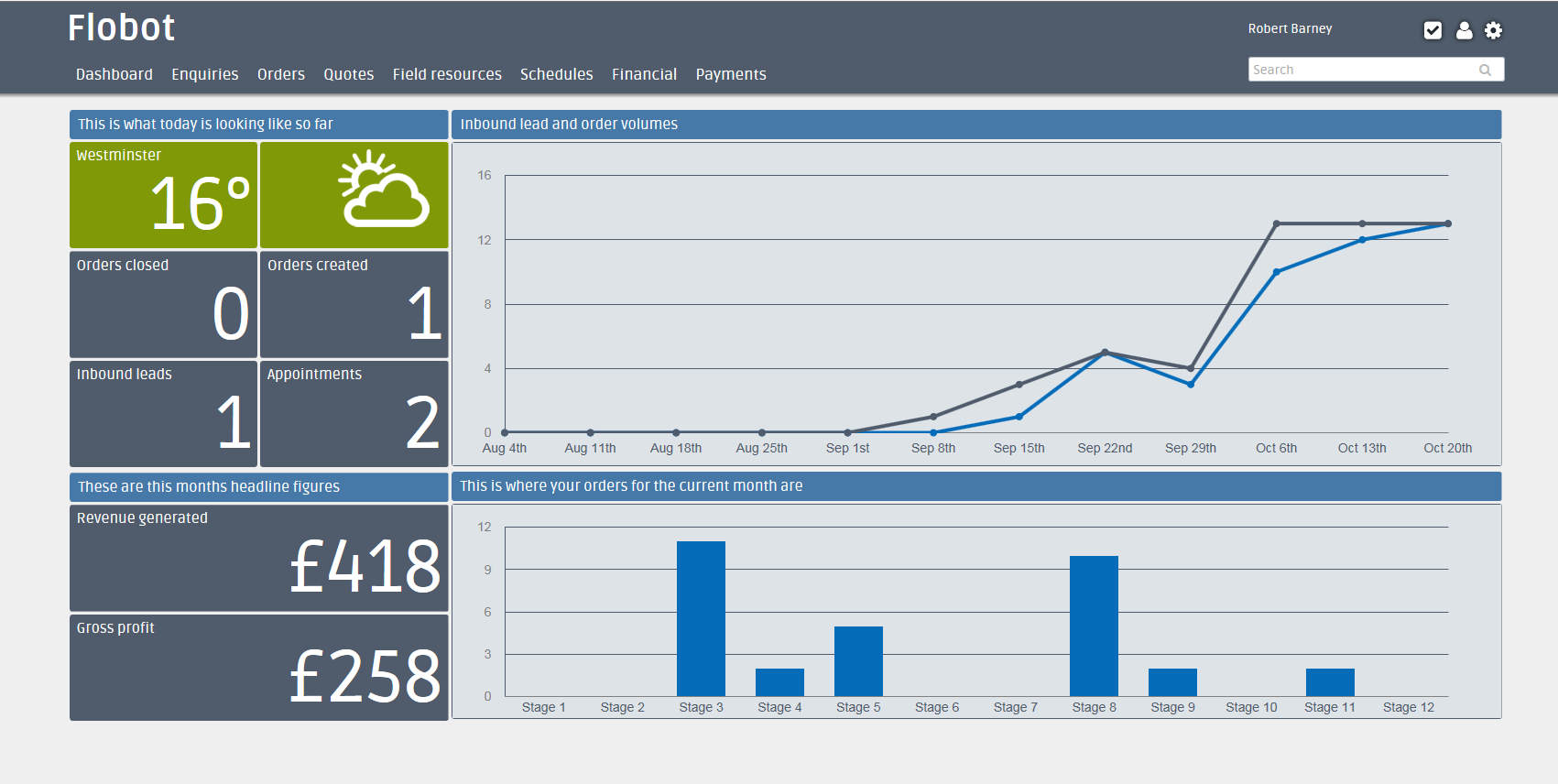
Task: Click the Robert Barney username
Action: point(1290,28)
